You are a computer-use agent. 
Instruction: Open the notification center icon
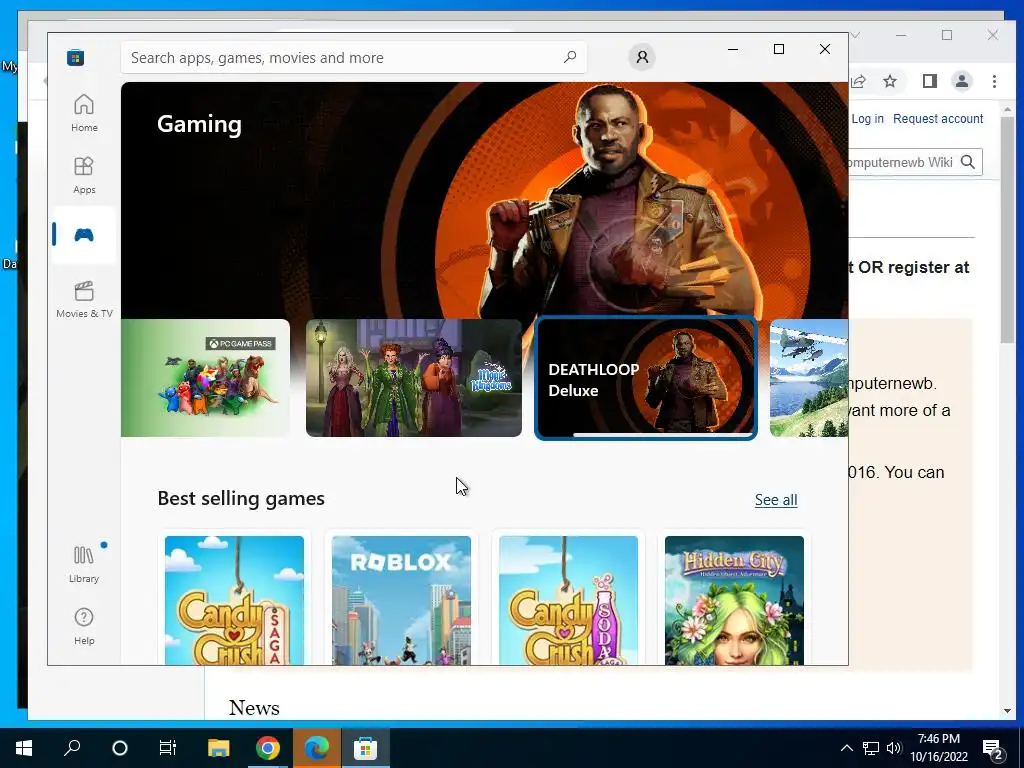tap(993, 748)
